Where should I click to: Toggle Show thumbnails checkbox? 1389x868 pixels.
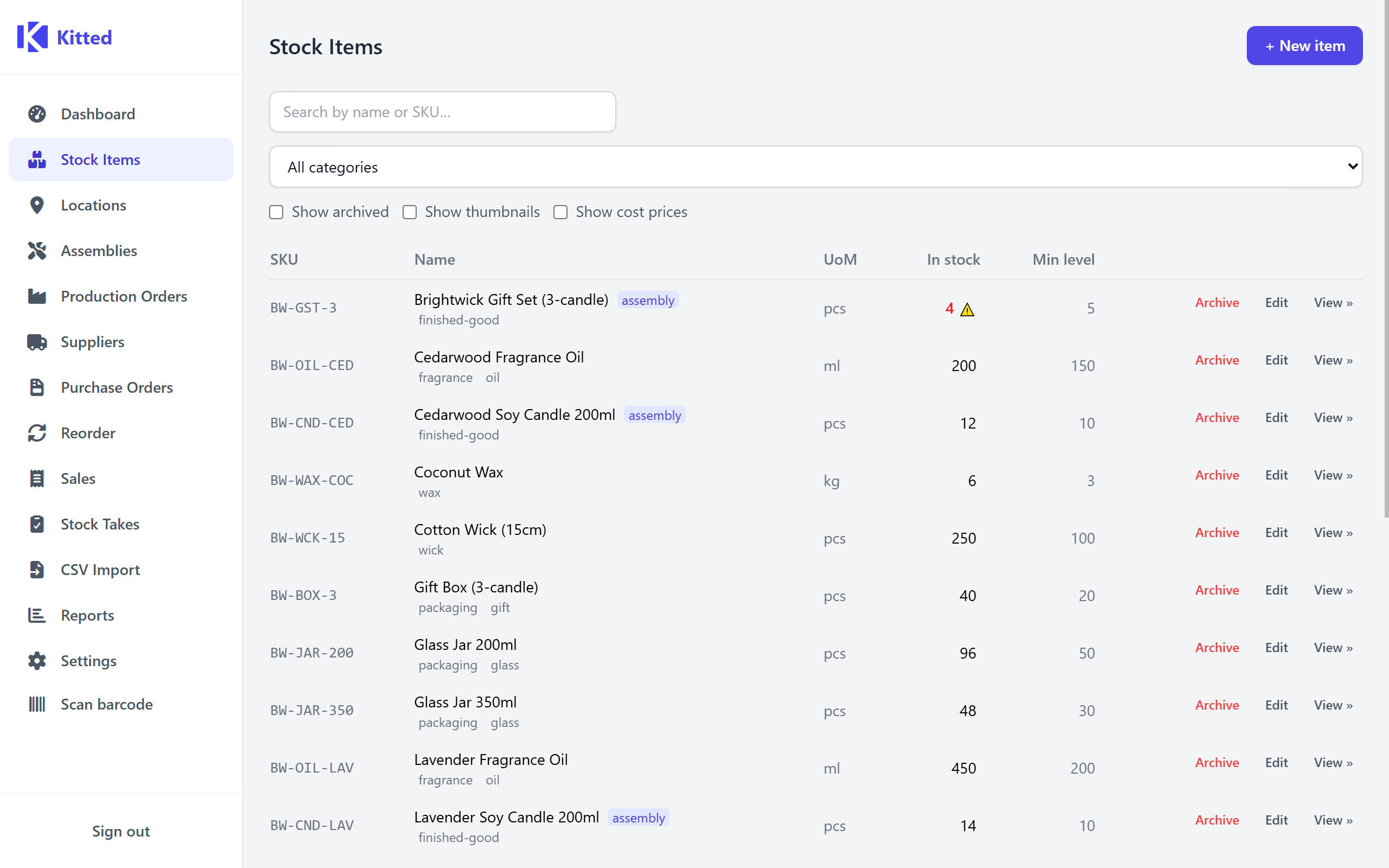(x=409, y=213)
